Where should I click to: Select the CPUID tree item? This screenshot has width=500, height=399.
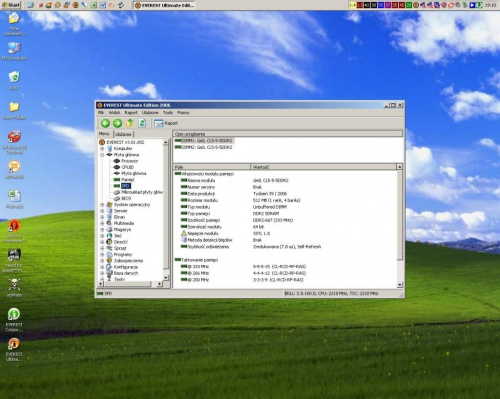tap(128, 167)
